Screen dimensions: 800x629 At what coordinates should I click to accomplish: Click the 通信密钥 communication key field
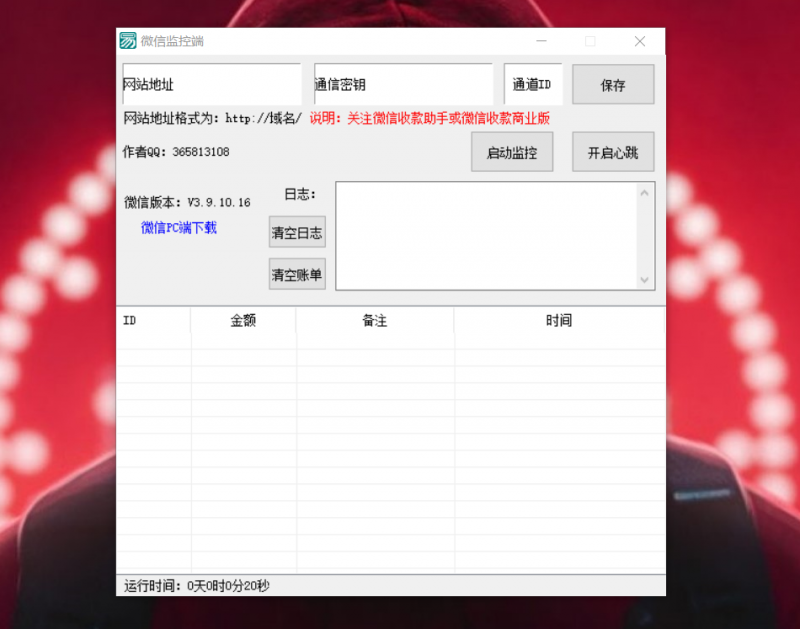[402, 84]
